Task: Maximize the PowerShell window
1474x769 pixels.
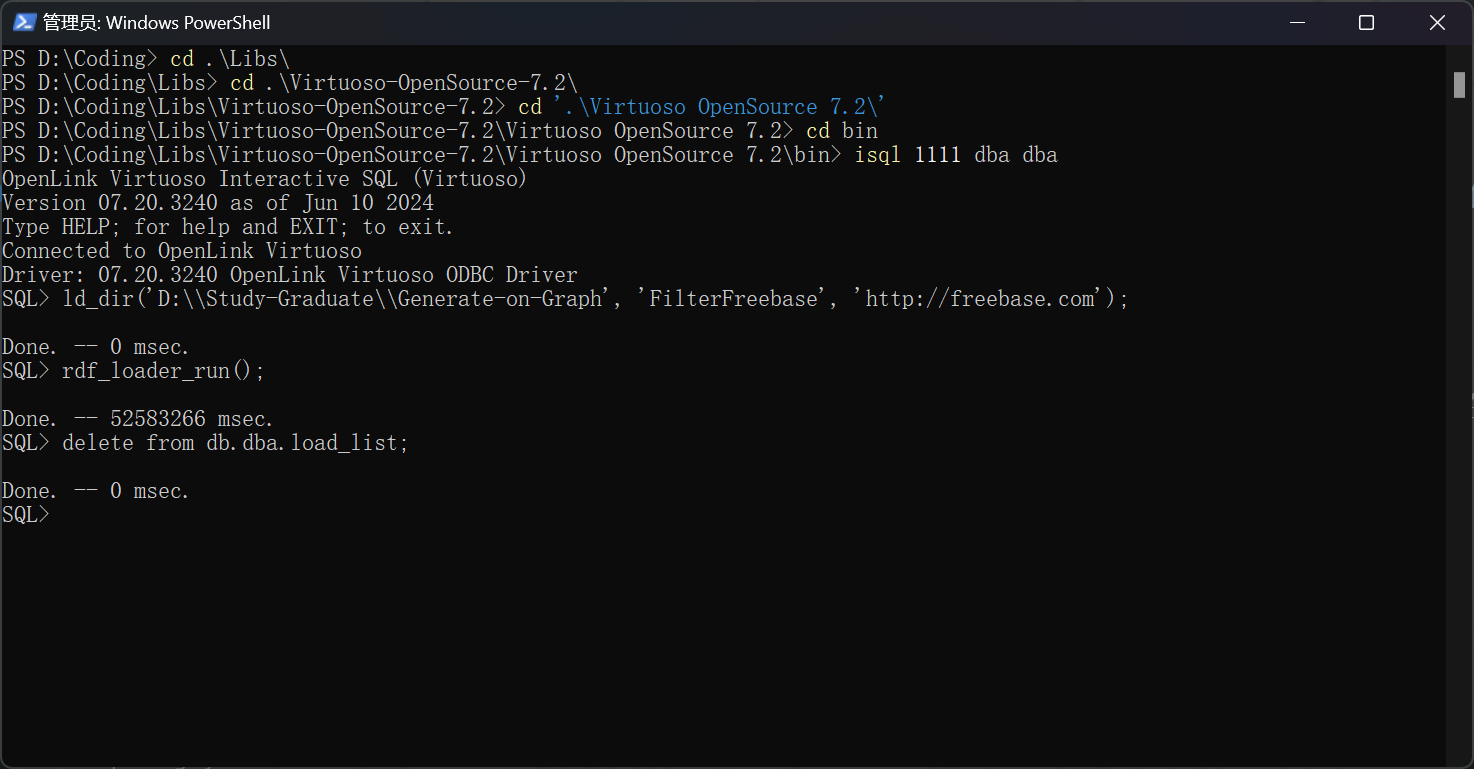Action: (1366, 22)
